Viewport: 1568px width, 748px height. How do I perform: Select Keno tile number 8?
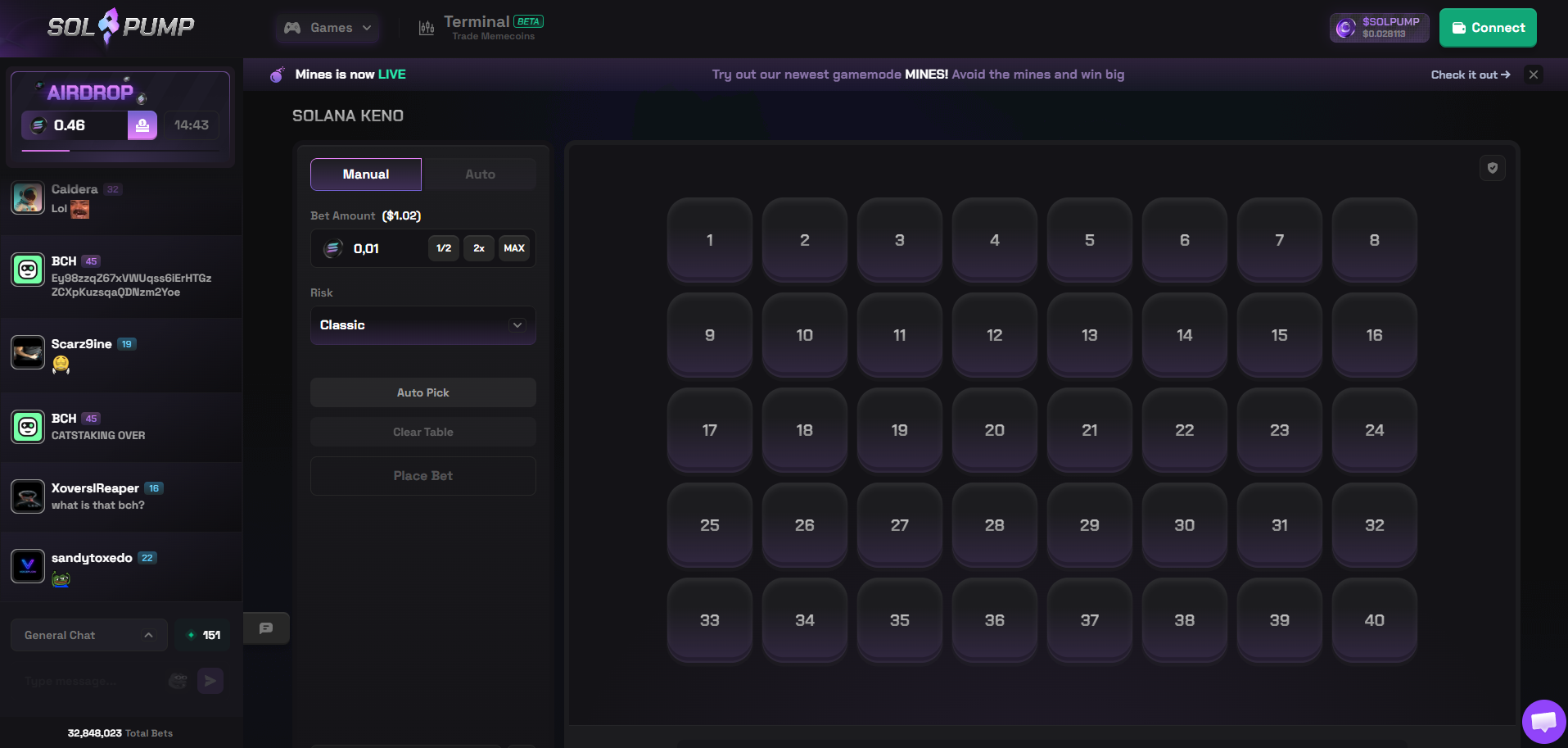tap(1375, 240)
